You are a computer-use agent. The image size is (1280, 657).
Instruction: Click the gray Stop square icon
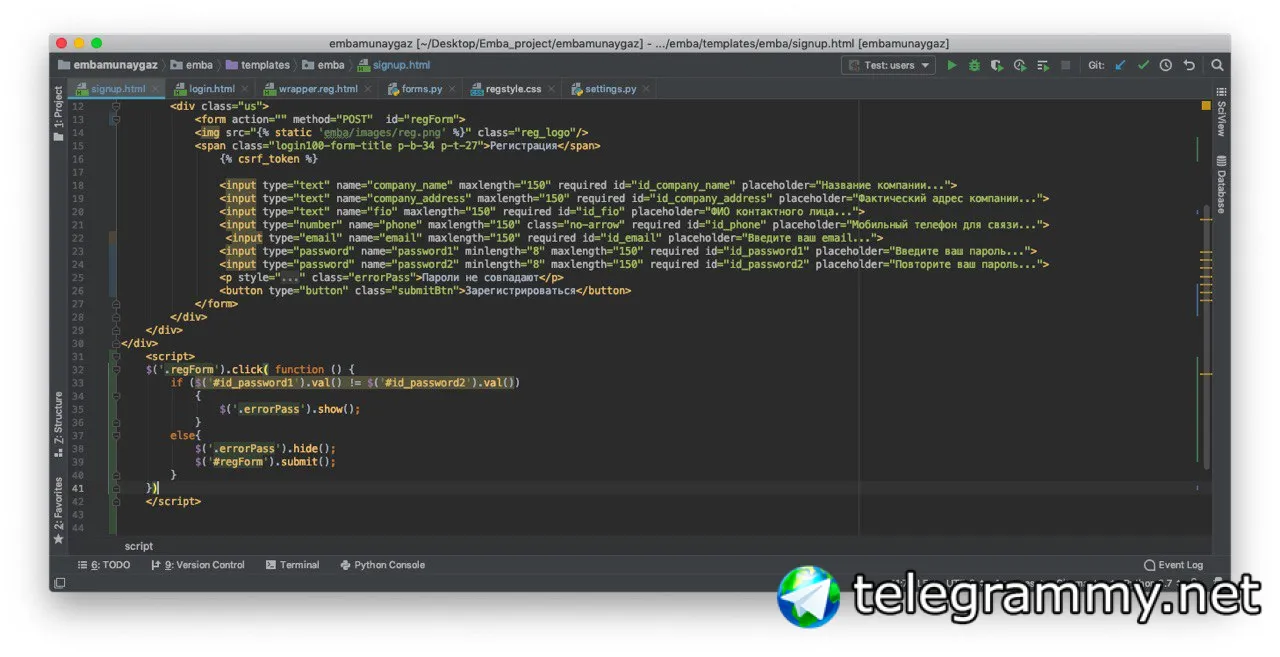pos(1066,65)
